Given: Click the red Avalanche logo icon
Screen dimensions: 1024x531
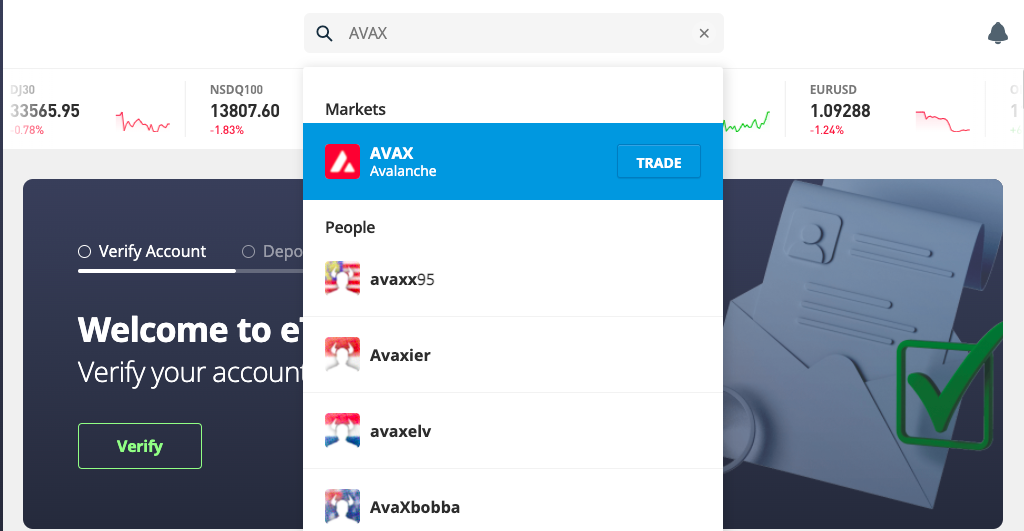Looking at the screenshot, I should (x=342, y=161).
